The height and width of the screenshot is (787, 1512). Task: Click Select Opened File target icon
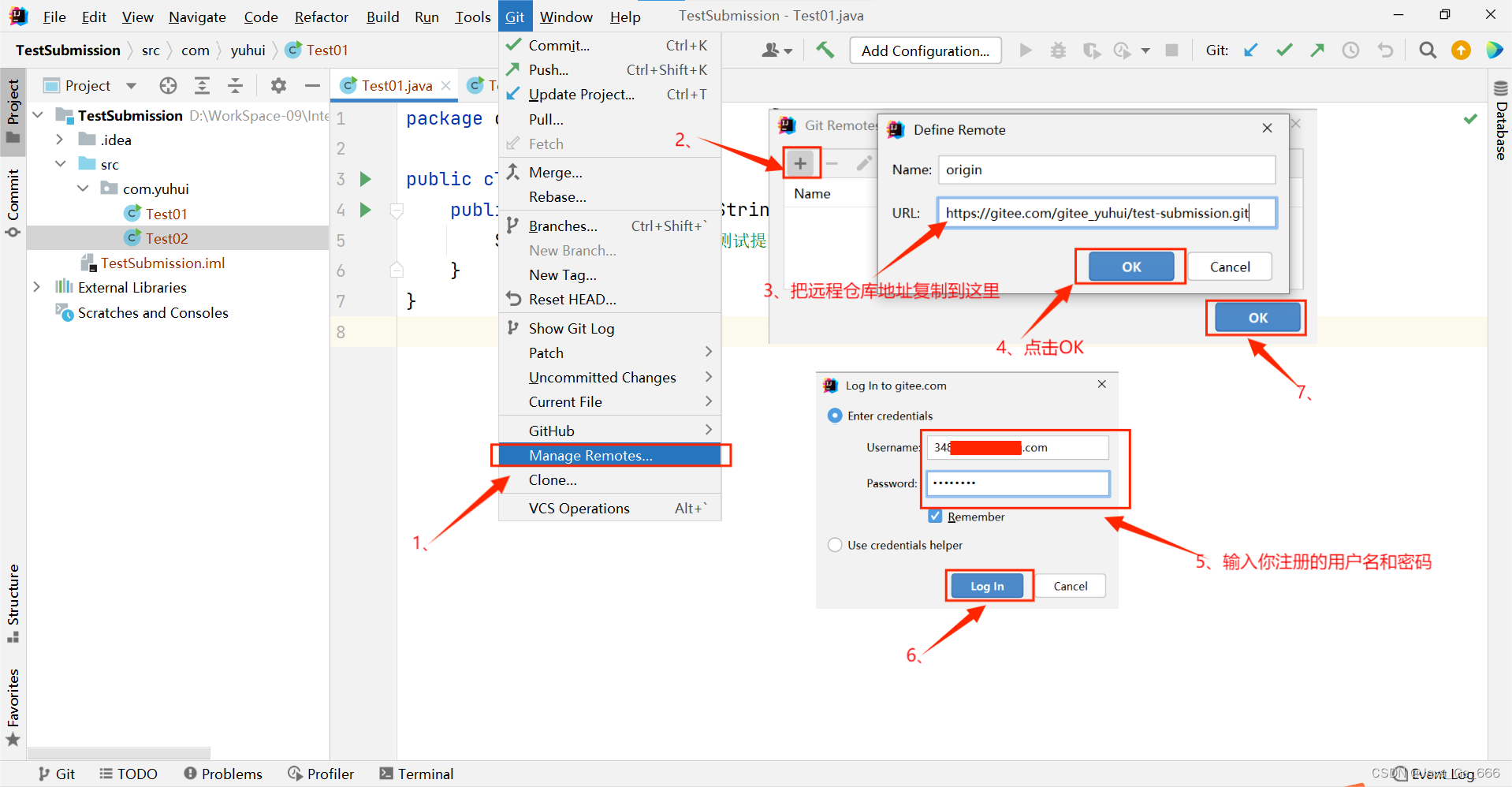tap(168, 85)
